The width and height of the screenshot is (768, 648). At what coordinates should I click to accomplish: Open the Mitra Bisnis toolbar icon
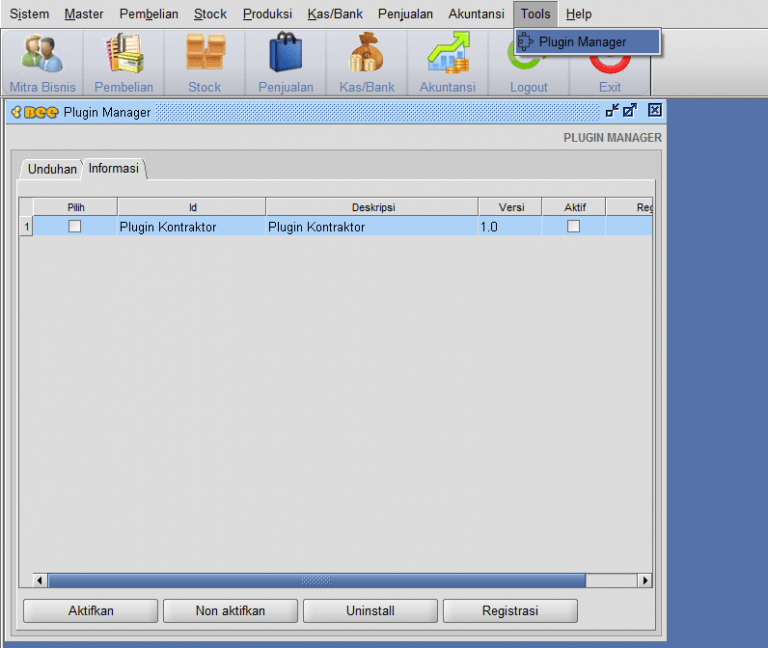coord(42,55)
